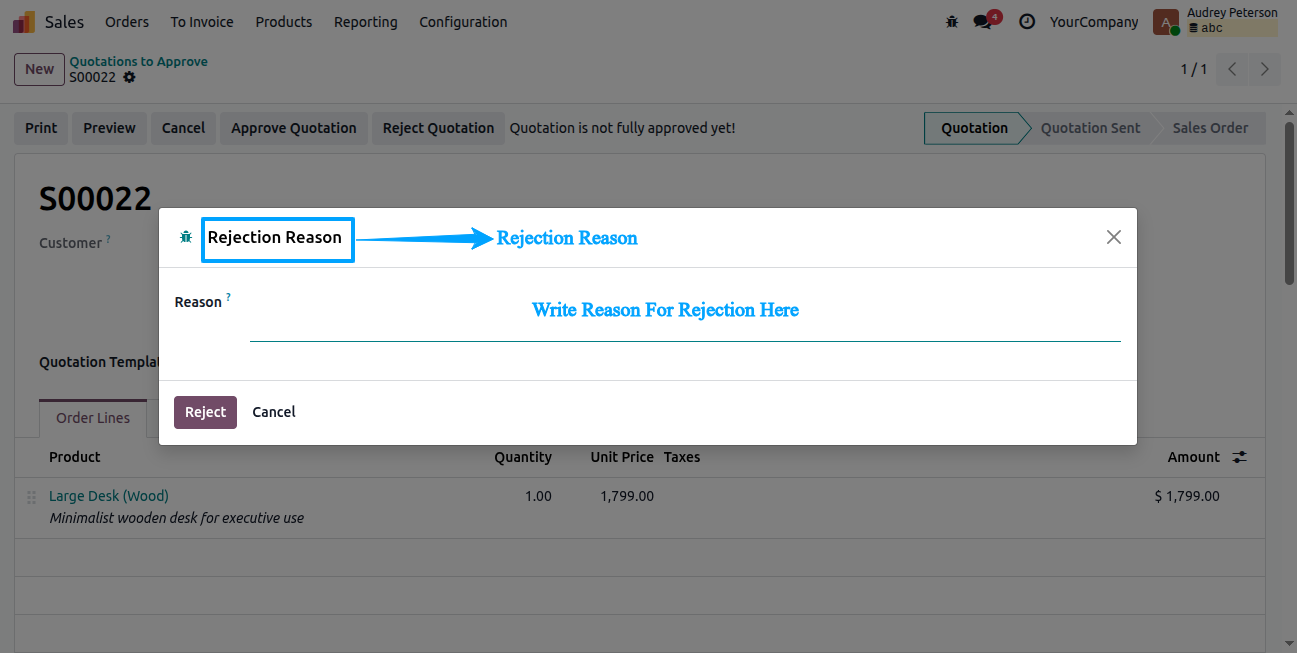Click the Reason text input field
The width and height of the screenshot is (1297, 653).
(685, 317)
